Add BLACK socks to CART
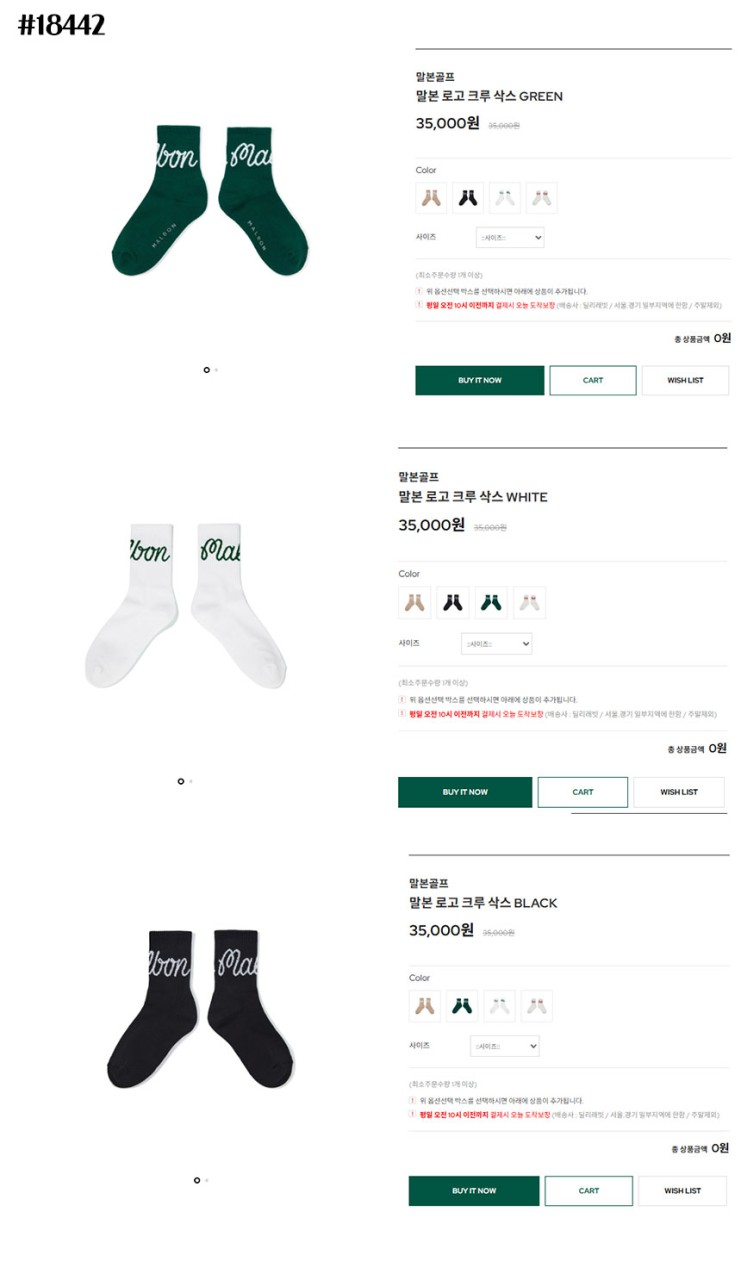This screenshot has height=1280, width=741. click(589, 1191)
